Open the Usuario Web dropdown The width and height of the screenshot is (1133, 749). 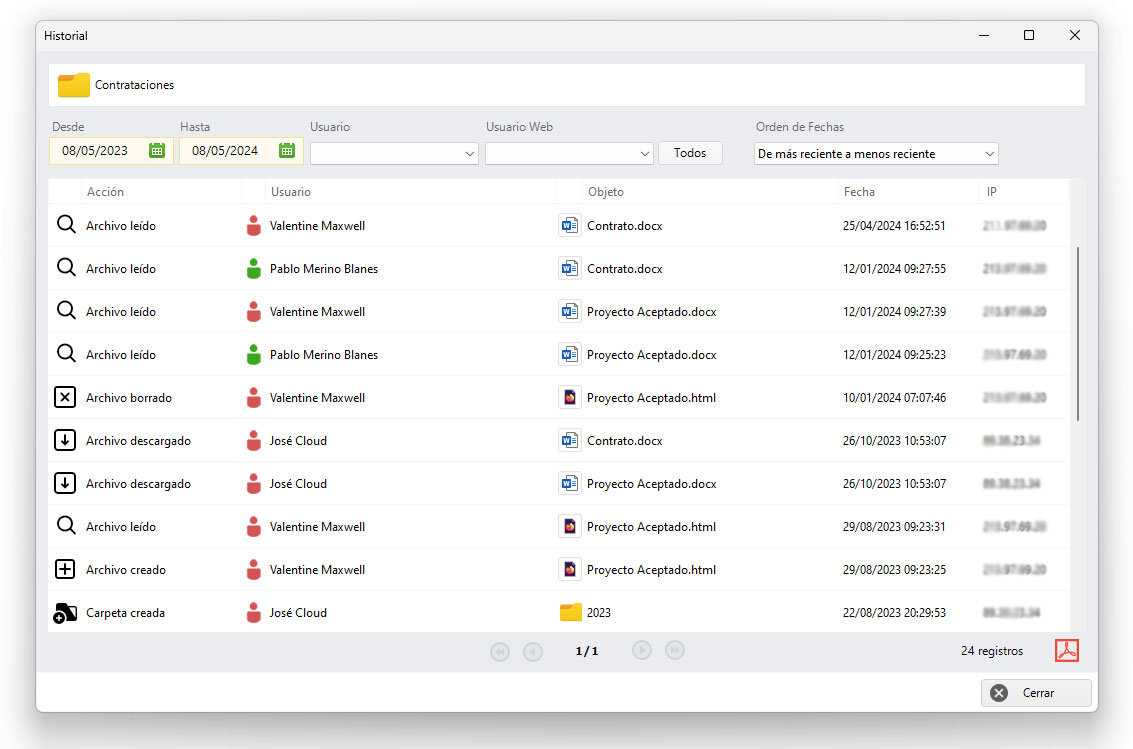point(569,153)
